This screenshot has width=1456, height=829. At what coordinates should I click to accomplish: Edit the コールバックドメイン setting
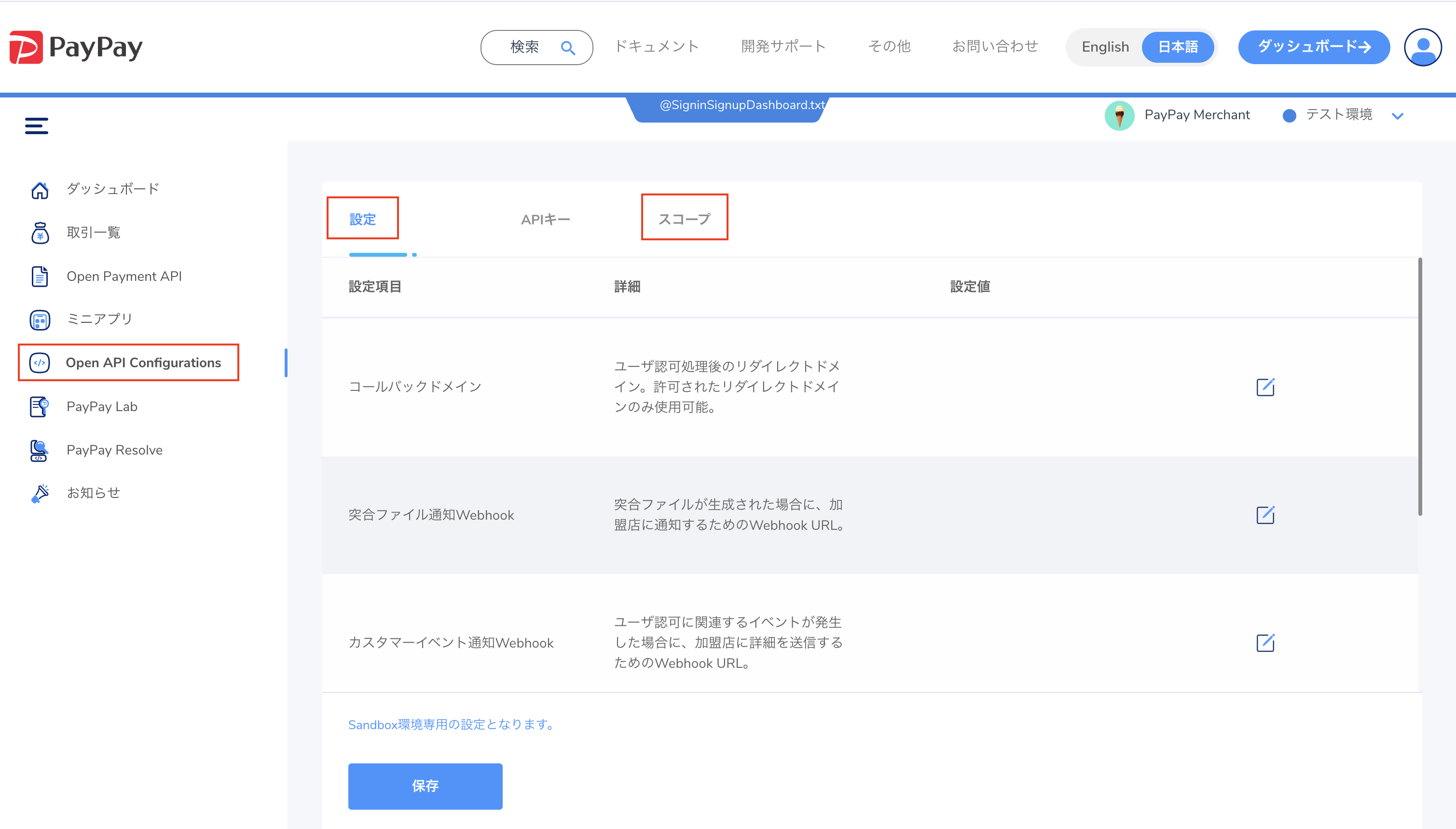(x=1265, y=387)
